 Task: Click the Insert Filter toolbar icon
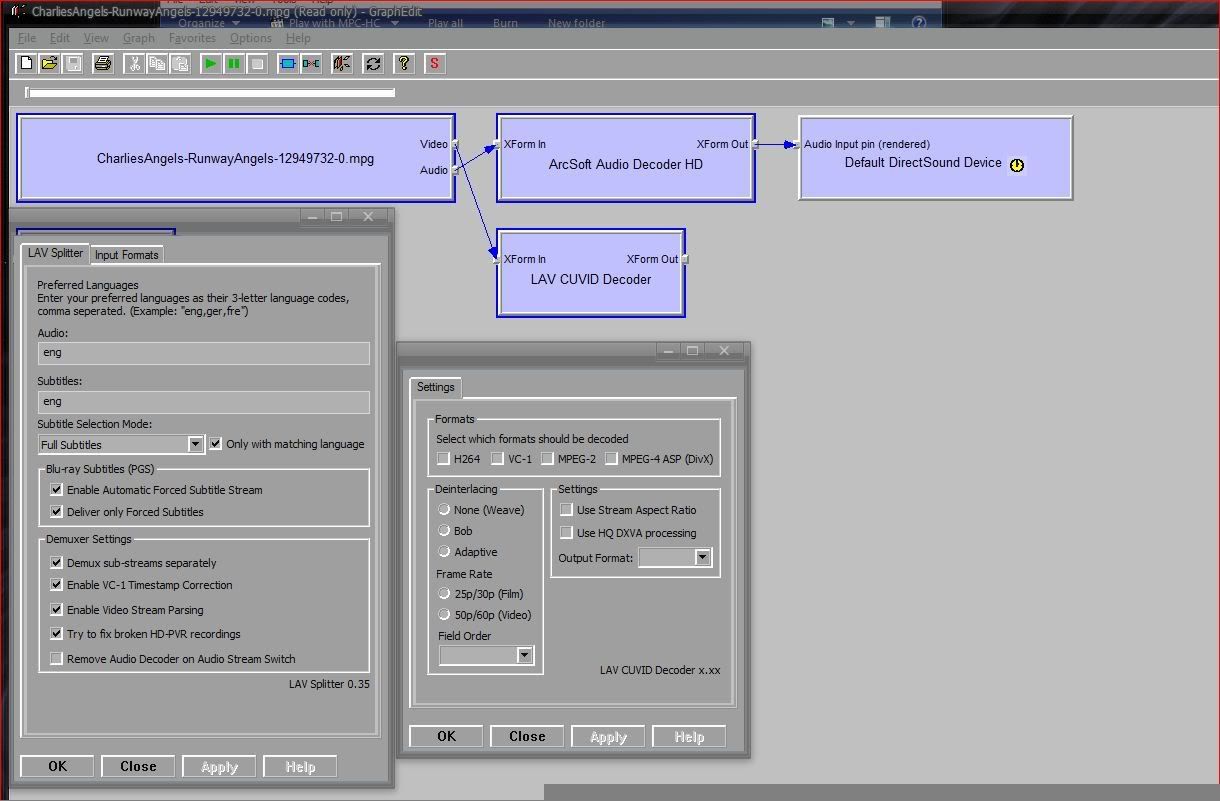click(288, 64)
